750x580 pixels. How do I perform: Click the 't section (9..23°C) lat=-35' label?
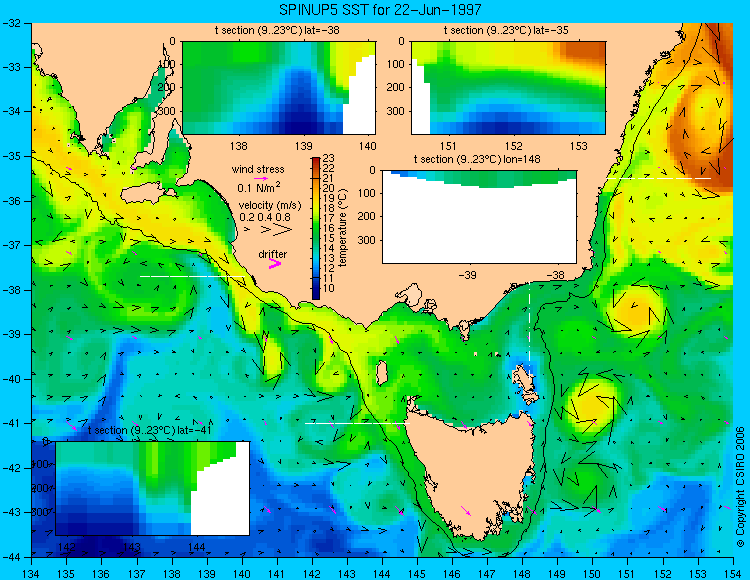(507, 31)
